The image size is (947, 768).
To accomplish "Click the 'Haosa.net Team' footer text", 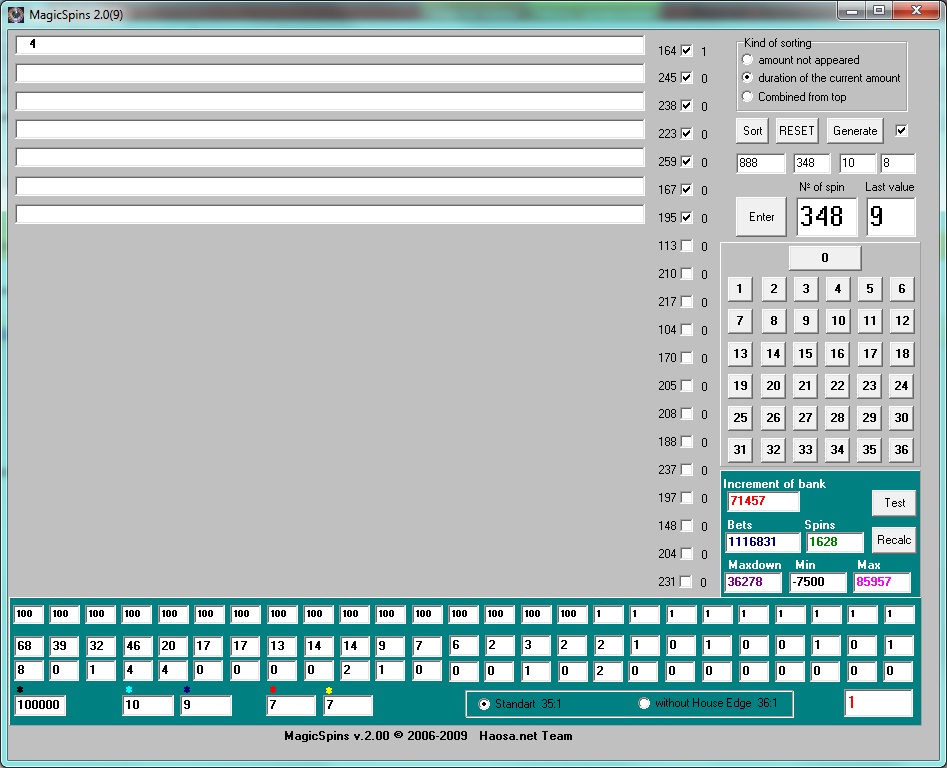I will coord(525,735).
